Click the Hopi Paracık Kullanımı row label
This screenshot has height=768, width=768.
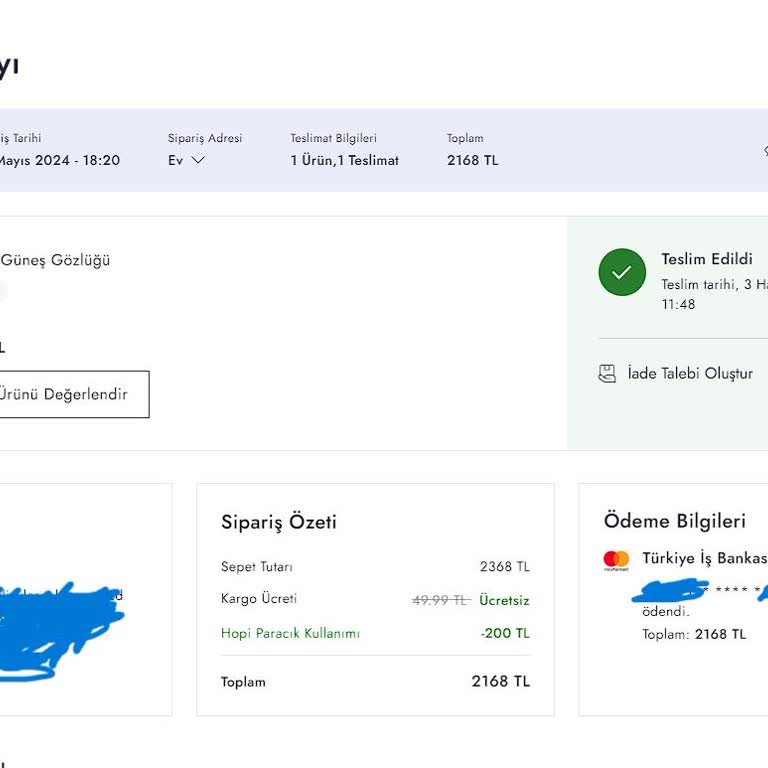pos(290,633)
